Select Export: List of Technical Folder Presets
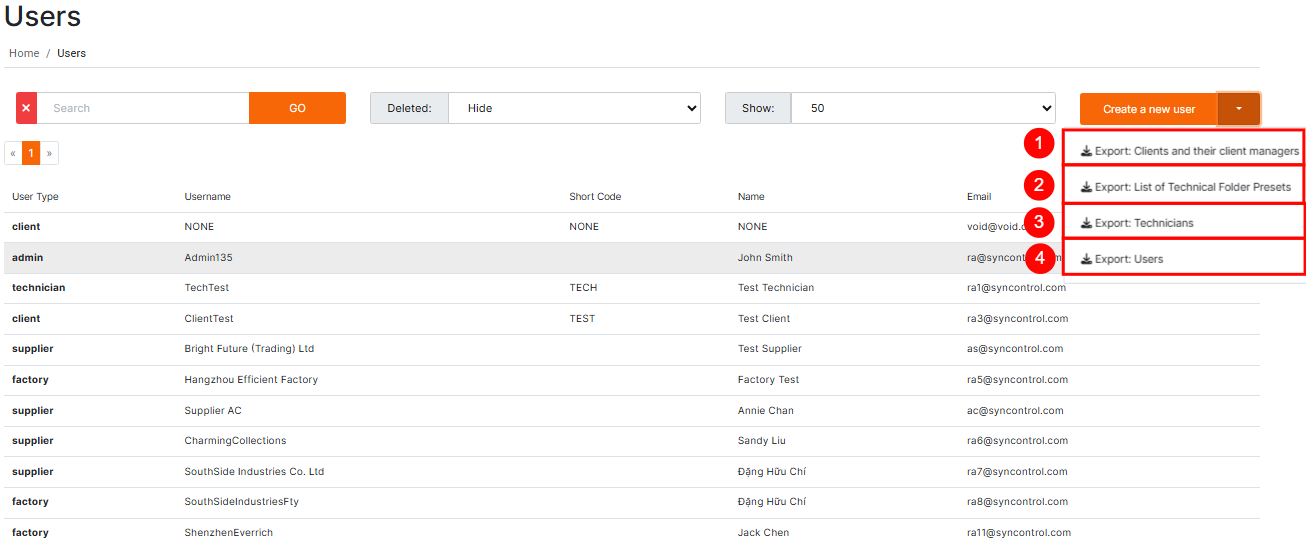The image size is (1306, 545). click(1192, 187)
